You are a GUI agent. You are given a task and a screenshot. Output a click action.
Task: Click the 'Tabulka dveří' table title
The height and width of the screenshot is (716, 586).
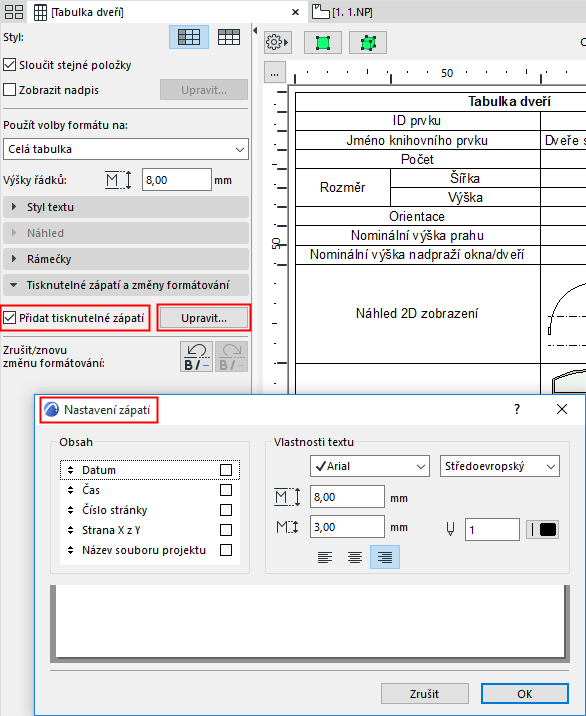point(509,101)
